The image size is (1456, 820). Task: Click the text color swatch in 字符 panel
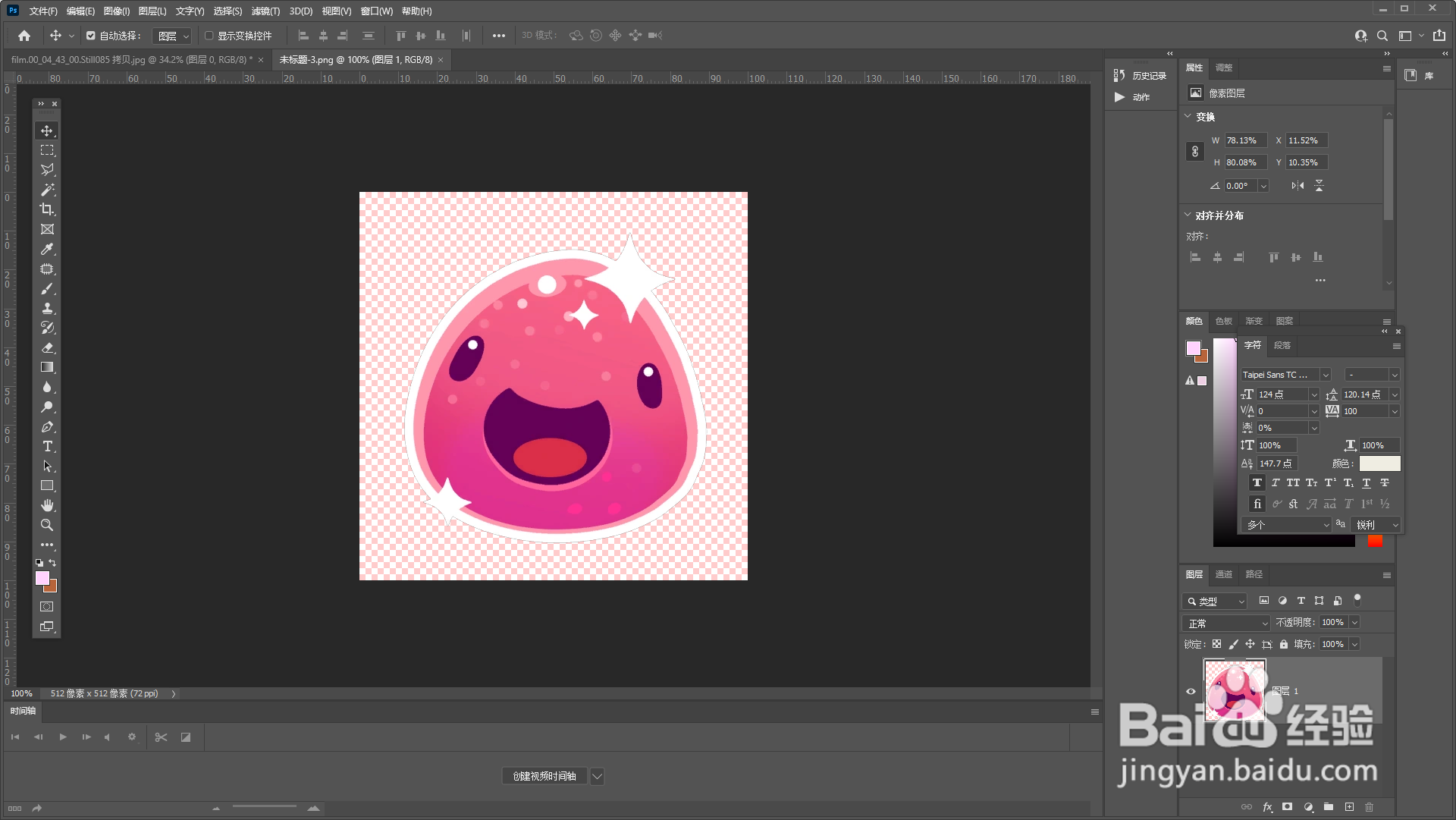point(1379,463)
